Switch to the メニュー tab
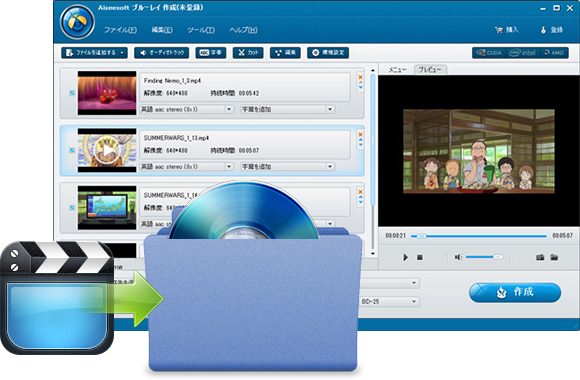This screenshot has height=380, width=580. click(x=397, y=70)
